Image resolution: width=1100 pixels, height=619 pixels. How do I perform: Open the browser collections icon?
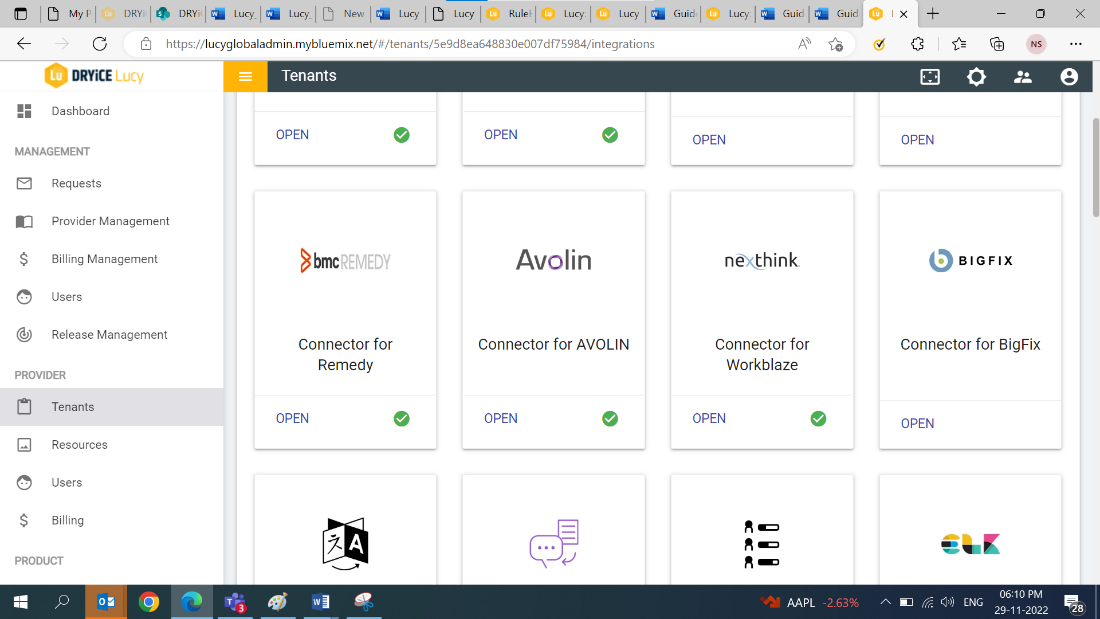pos(997,44)
